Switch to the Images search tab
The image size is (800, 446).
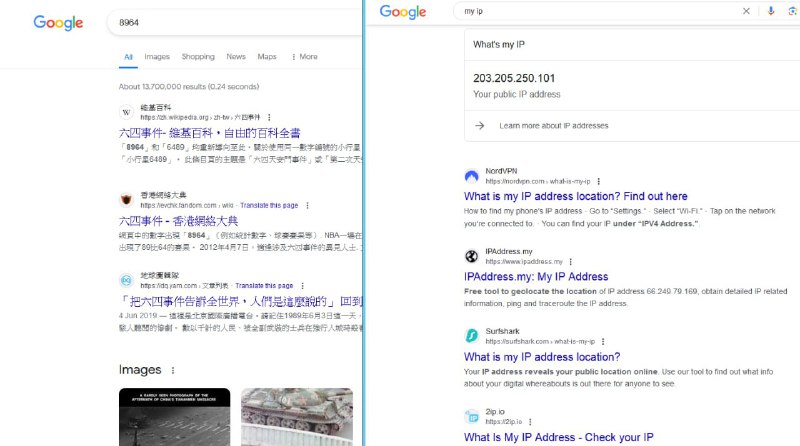tap(157, 57)
